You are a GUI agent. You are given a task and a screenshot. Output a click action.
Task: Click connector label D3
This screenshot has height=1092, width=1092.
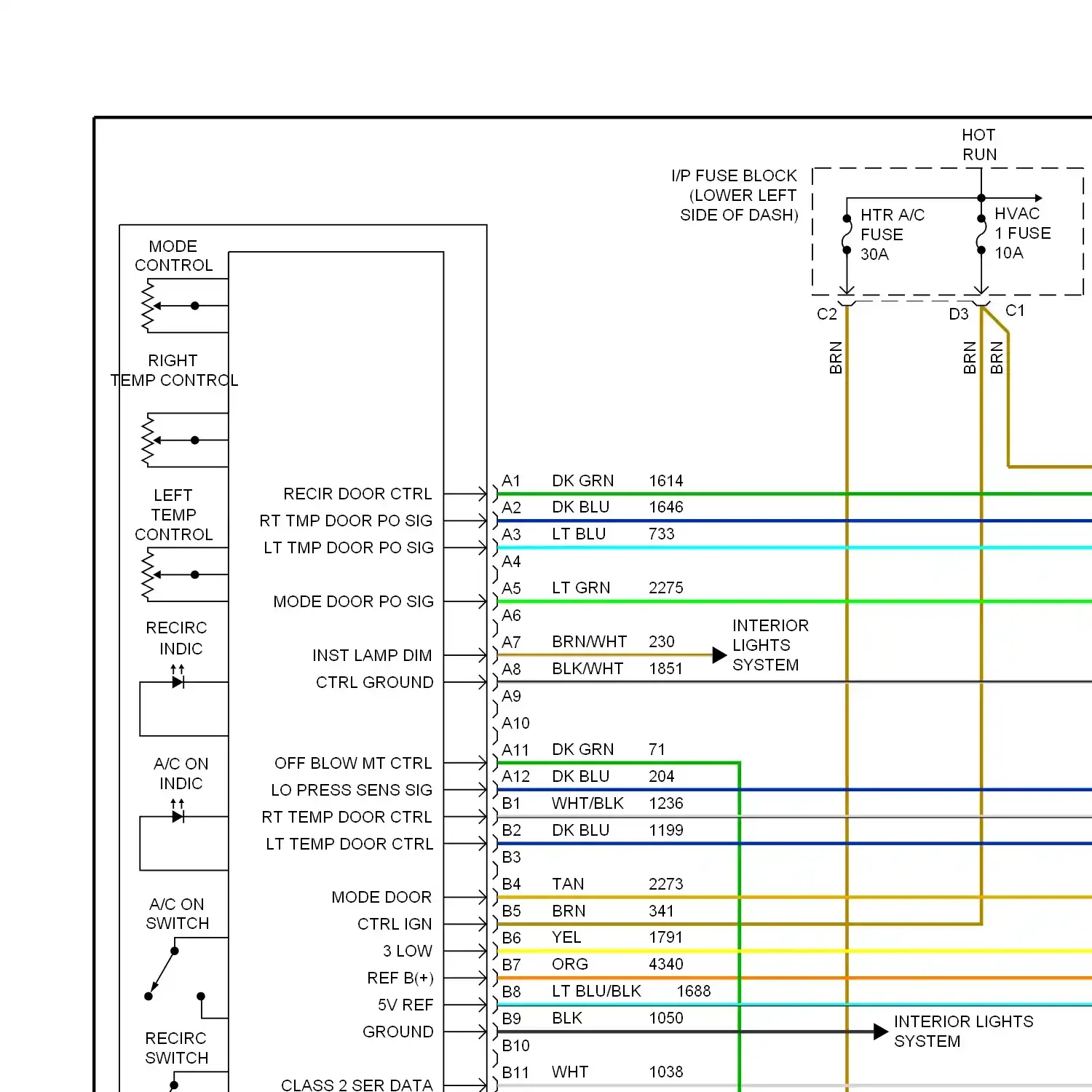[x=959, y=314]
